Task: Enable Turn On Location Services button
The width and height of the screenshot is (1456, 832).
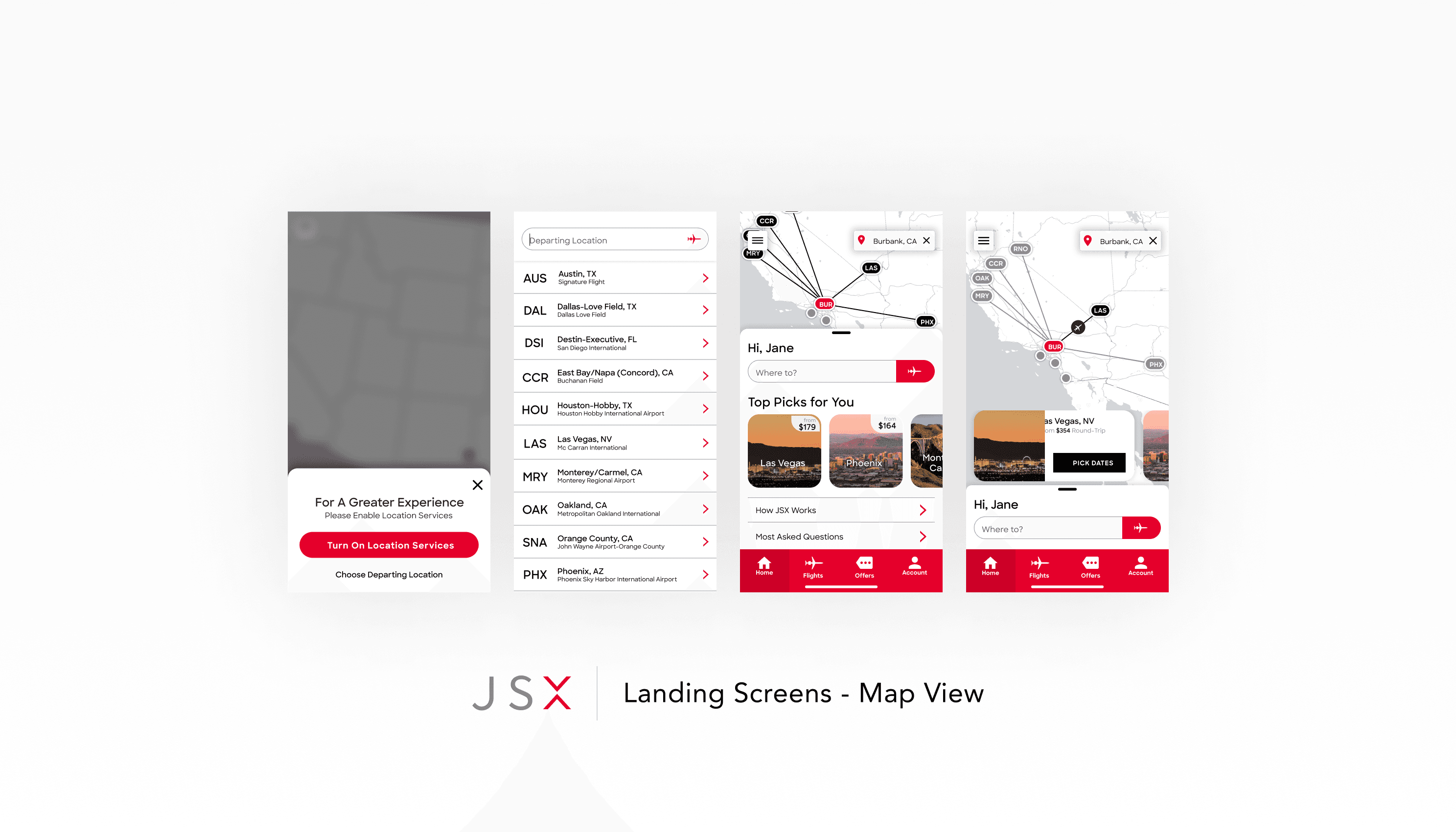Action: coord(389,545)
